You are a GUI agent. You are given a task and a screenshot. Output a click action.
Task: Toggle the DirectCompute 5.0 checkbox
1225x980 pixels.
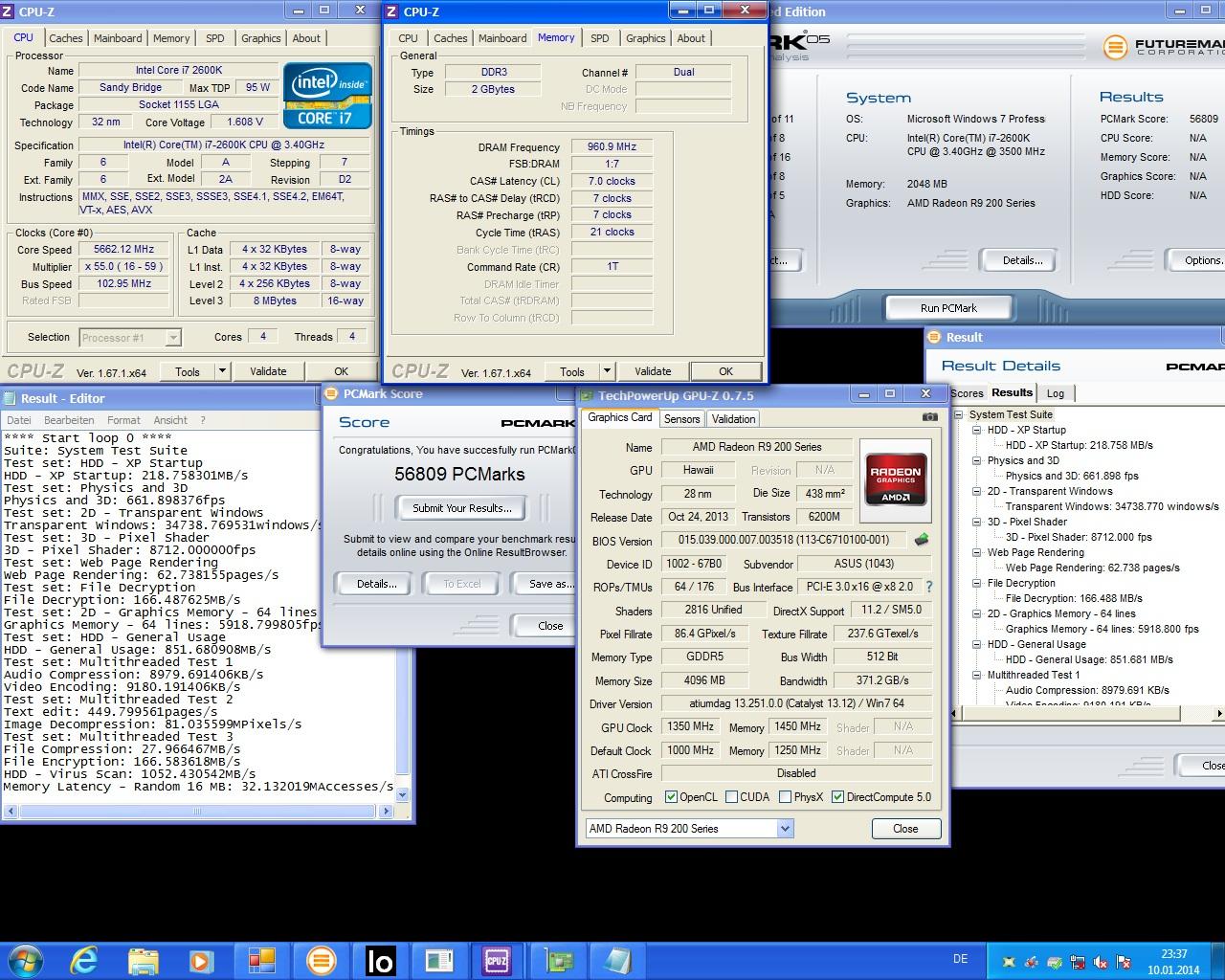(837, 797)
